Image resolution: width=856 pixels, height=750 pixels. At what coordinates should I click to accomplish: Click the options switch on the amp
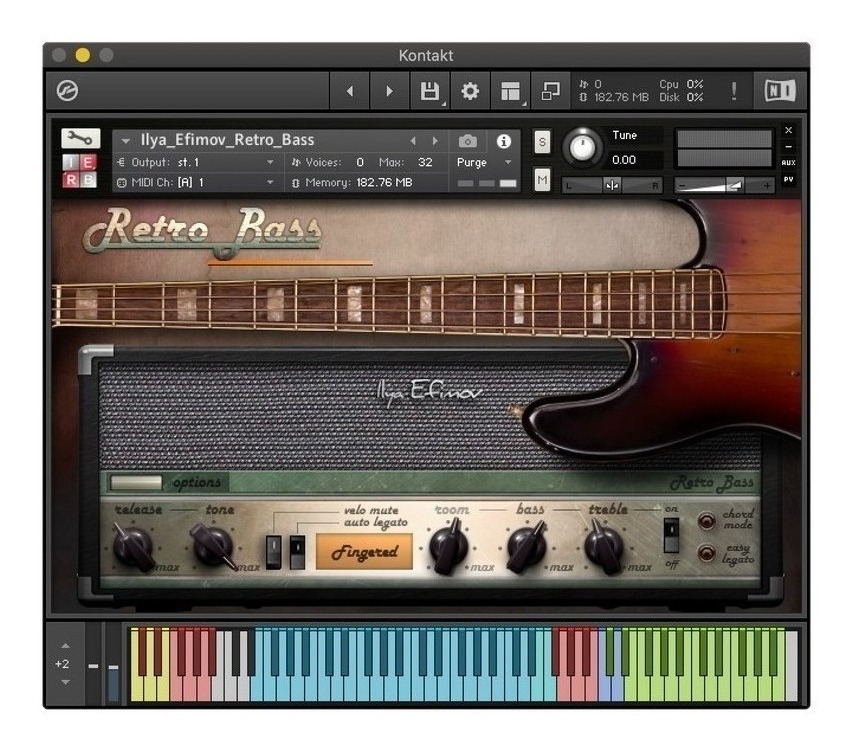click(x=136, y=483)
